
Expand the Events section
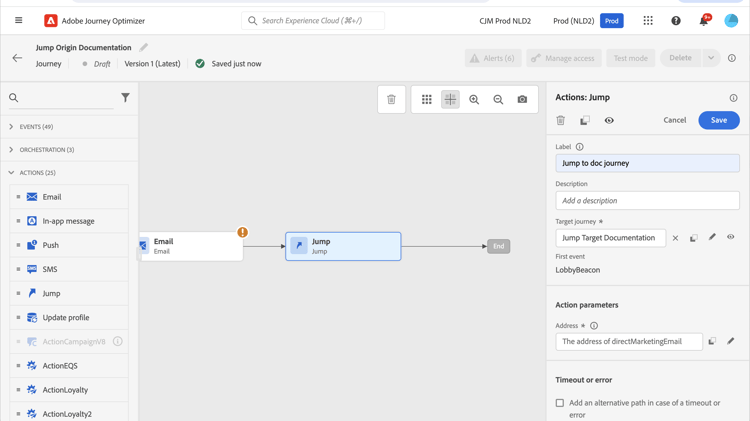click(11, 127)
